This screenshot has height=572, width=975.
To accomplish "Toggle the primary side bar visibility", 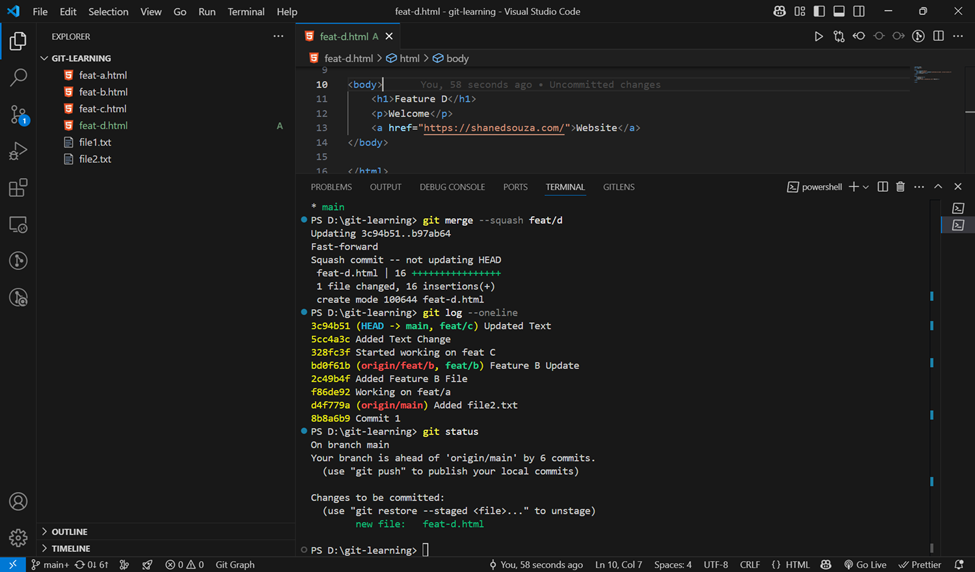I will click(819, 11).
